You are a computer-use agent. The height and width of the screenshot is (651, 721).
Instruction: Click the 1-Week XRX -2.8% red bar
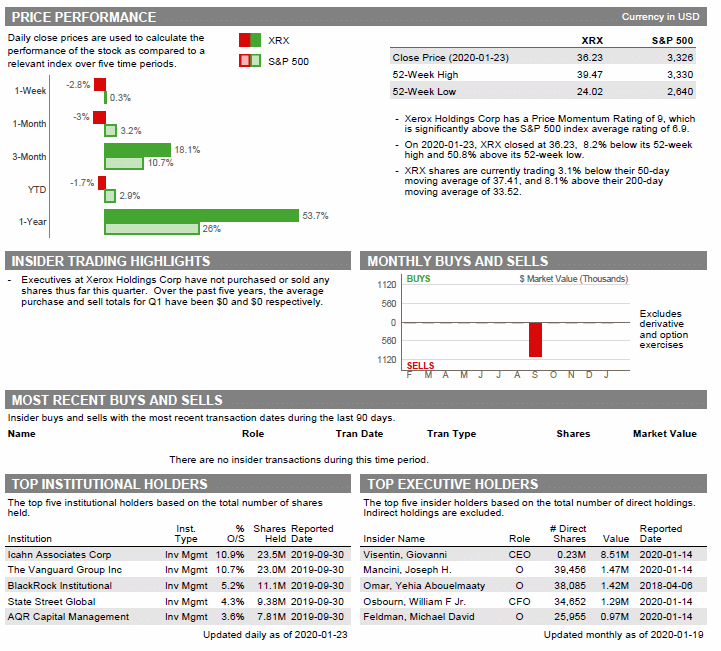pos(100,85)
